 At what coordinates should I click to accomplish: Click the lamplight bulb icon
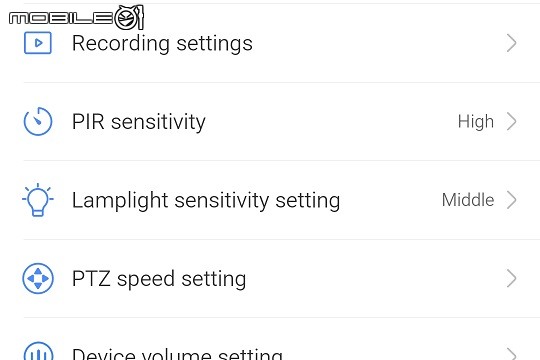tap(38, 200)
